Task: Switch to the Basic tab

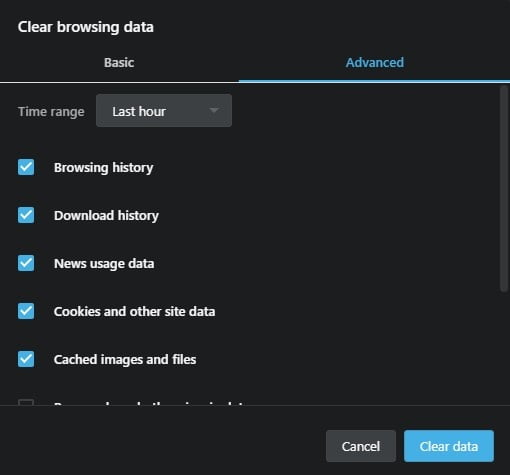Action: coord(119,63)
